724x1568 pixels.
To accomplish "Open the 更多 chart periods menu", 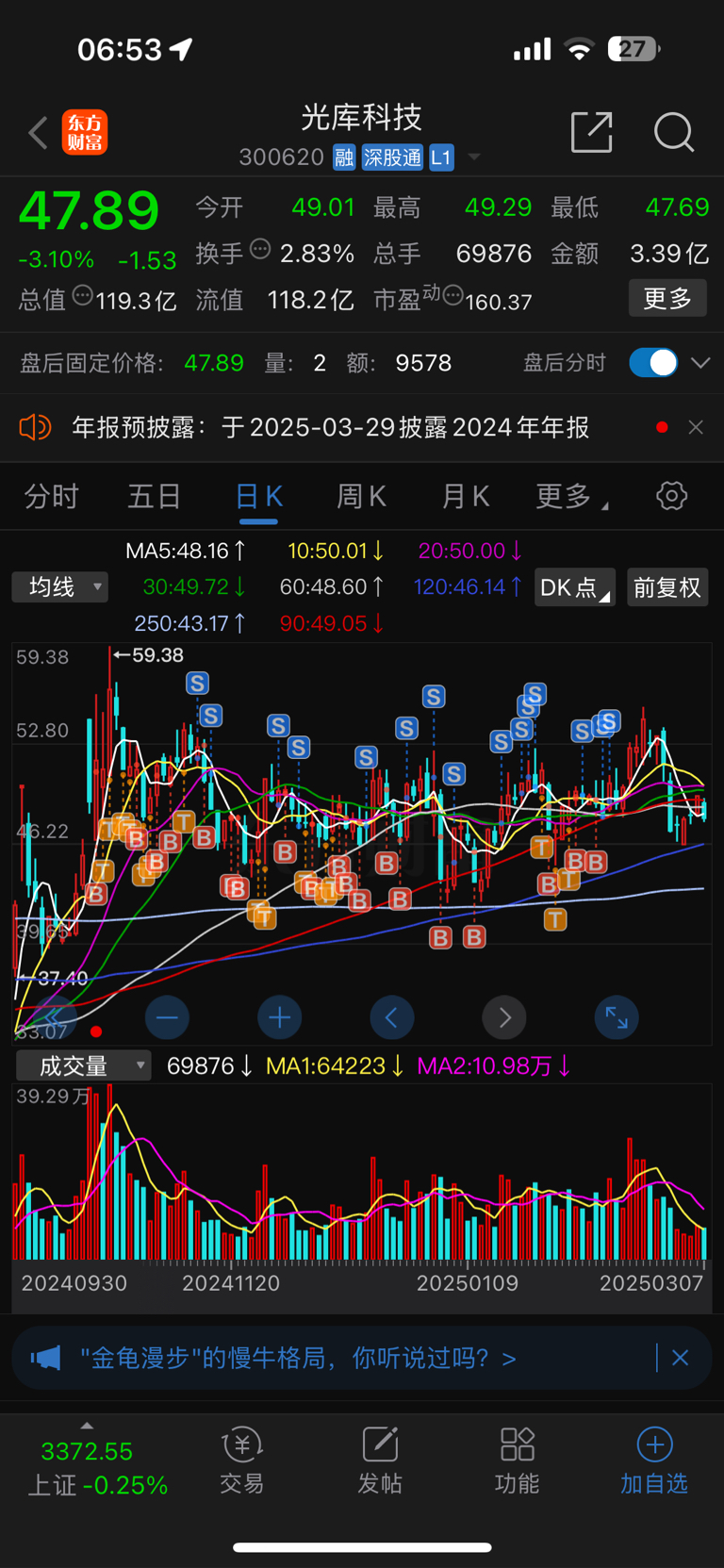I will (x=571, y=496).
